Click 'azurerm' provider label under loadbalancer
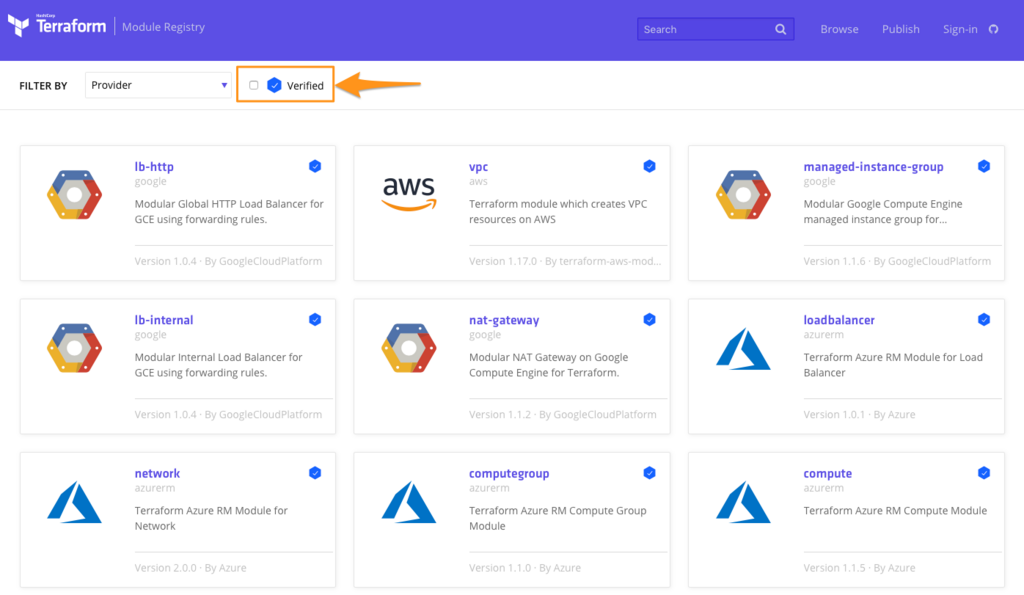Screen dimensions: 1024x595 click(x=824, y=334)
